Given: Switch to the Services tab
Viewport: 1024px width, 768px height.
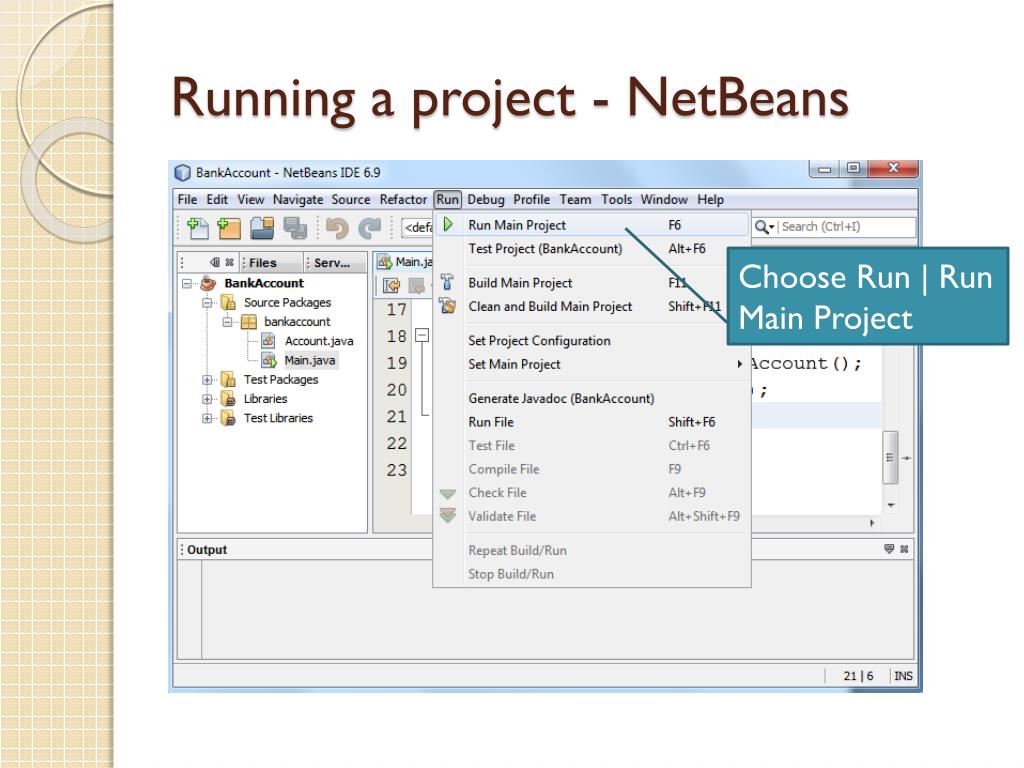Looking at the screenshot, I should [x=334, y=263].
